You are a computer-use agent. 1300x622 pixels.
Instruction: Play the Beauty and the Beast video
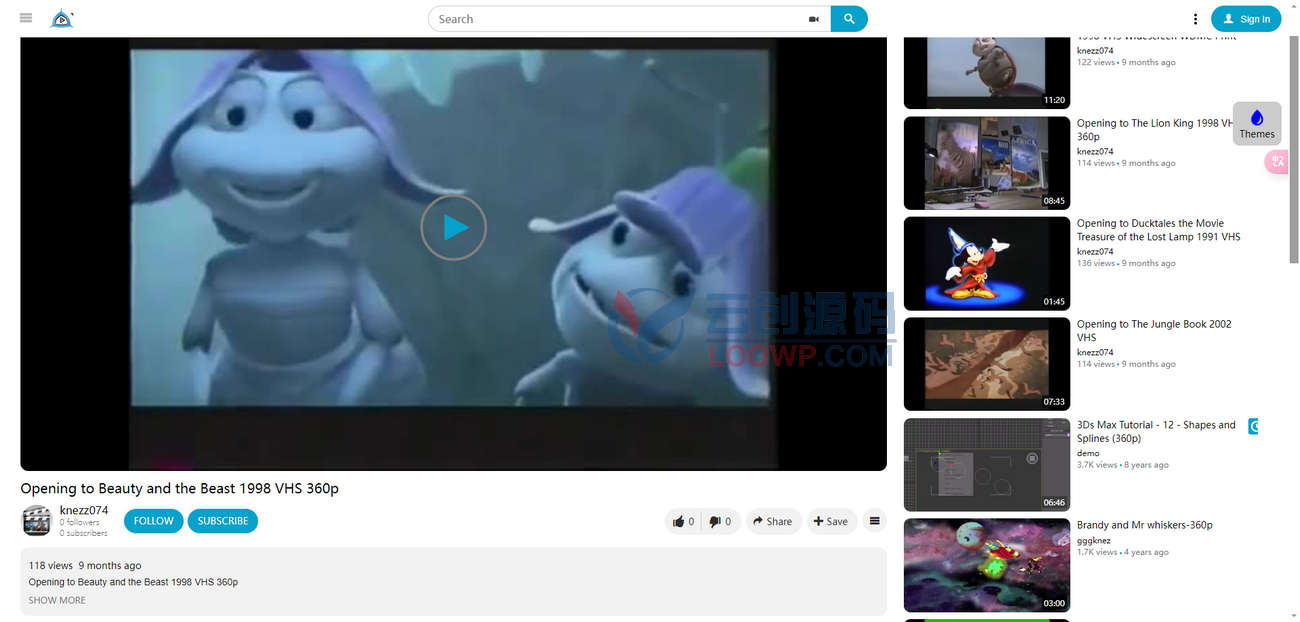(x=453, y=228)
